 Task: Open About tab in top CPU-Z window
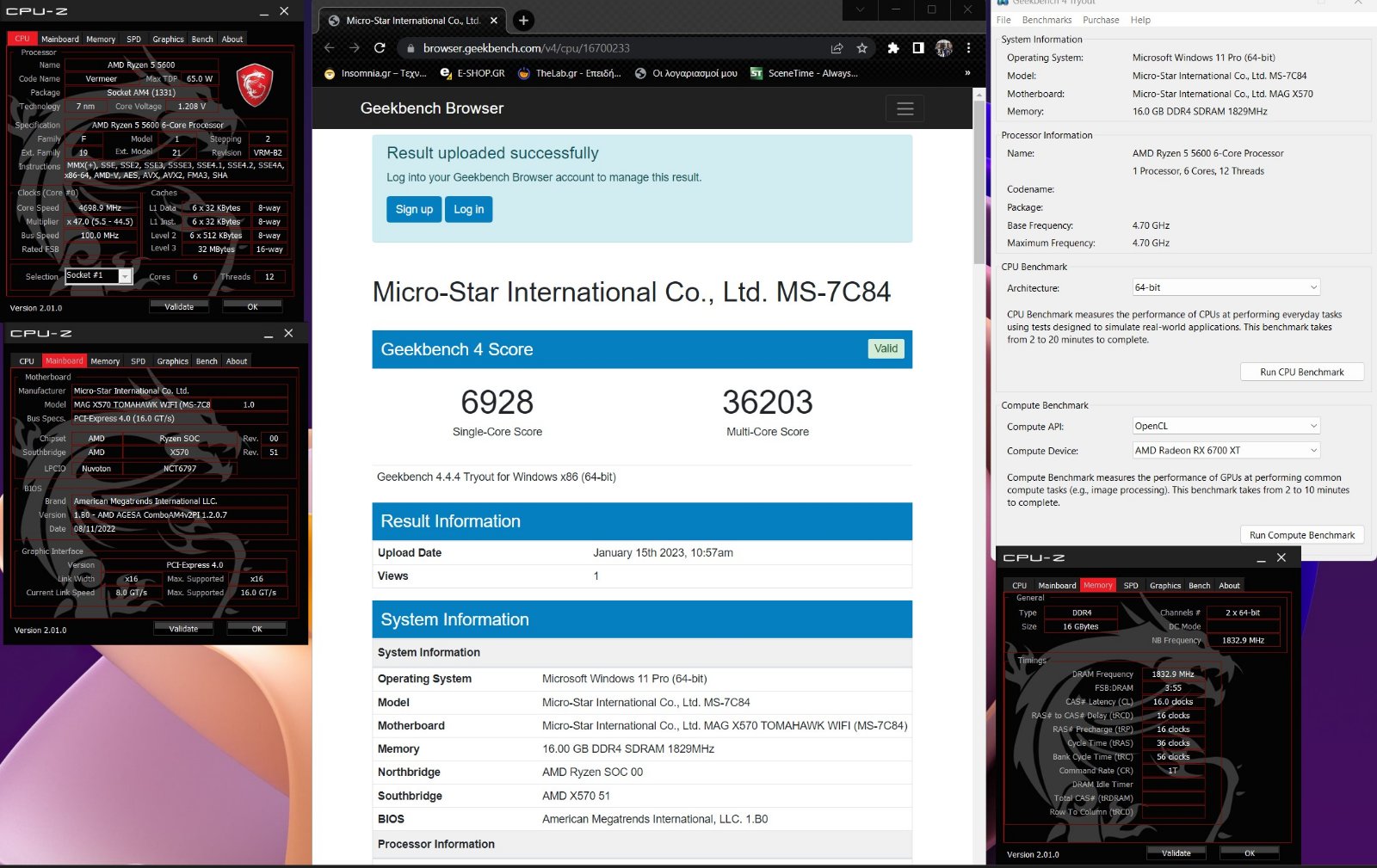tap(232, 39)
